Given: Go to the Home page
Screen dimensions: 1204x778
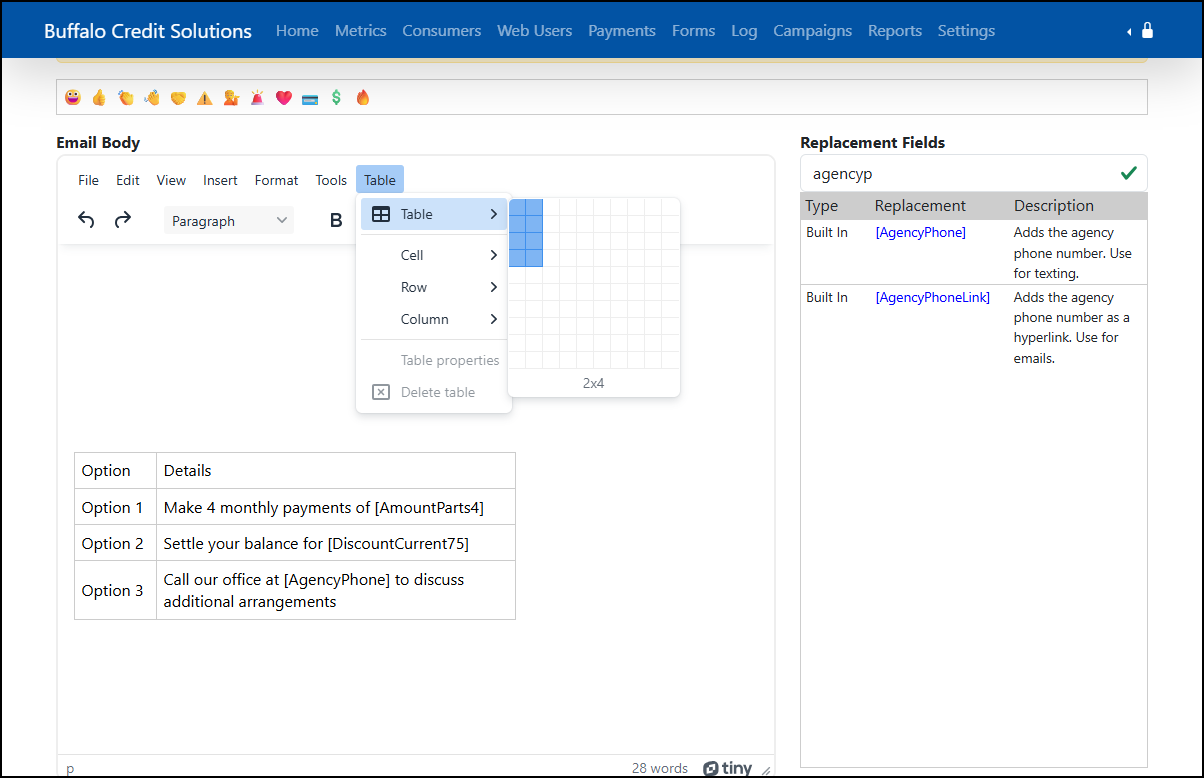Looking at the screenshot, I should click(297, 31).
